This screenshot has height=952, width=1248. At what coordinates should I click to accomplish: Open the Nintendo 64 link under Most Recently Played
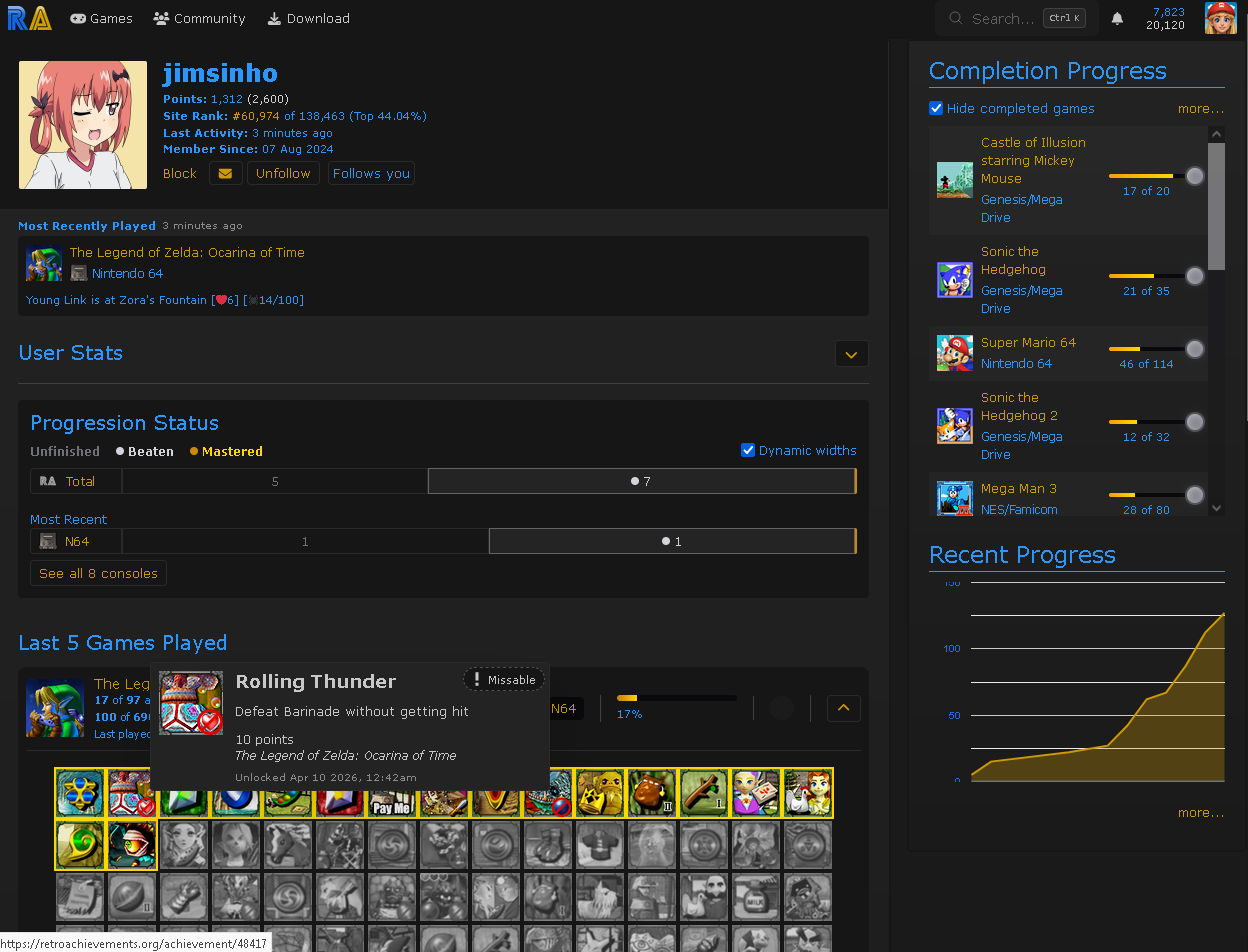127,273
